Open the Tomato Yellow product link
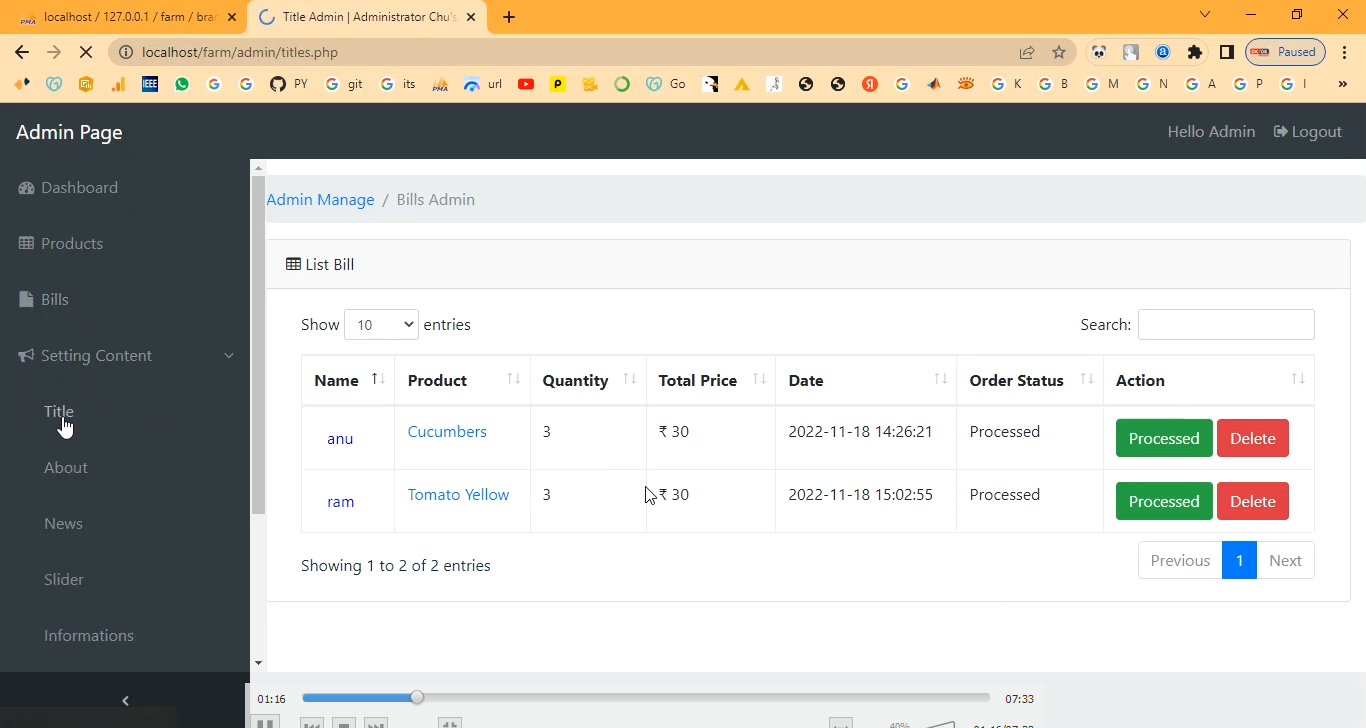 tap(458, 495)
